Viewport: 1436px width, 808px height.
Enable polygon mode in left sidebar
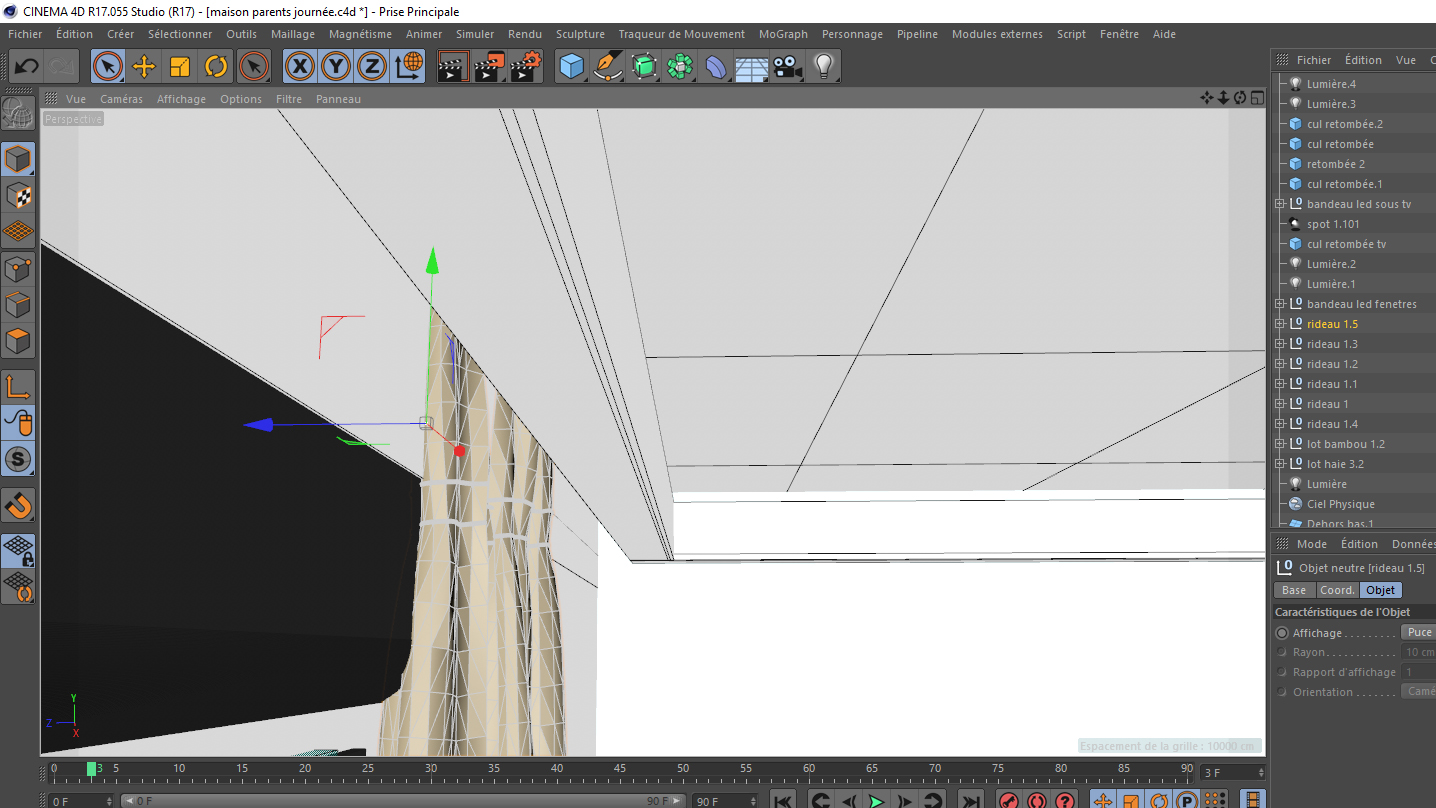18,341
